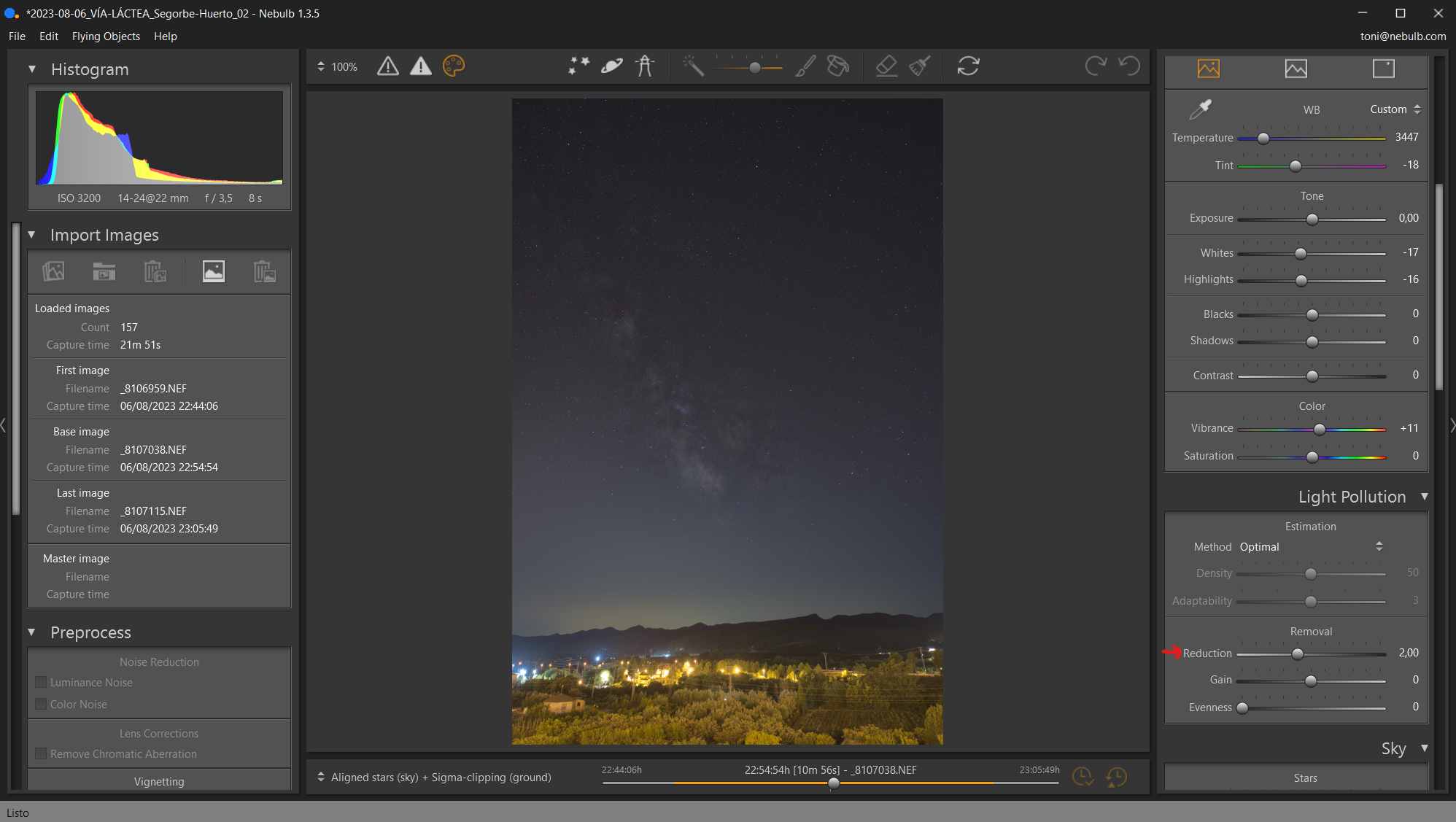This screenshot has height=822, width=1456.
Task: Toggle Remove Chromatic Aberration checkbox
Action: pyautogui.click(x=42, y=754)
